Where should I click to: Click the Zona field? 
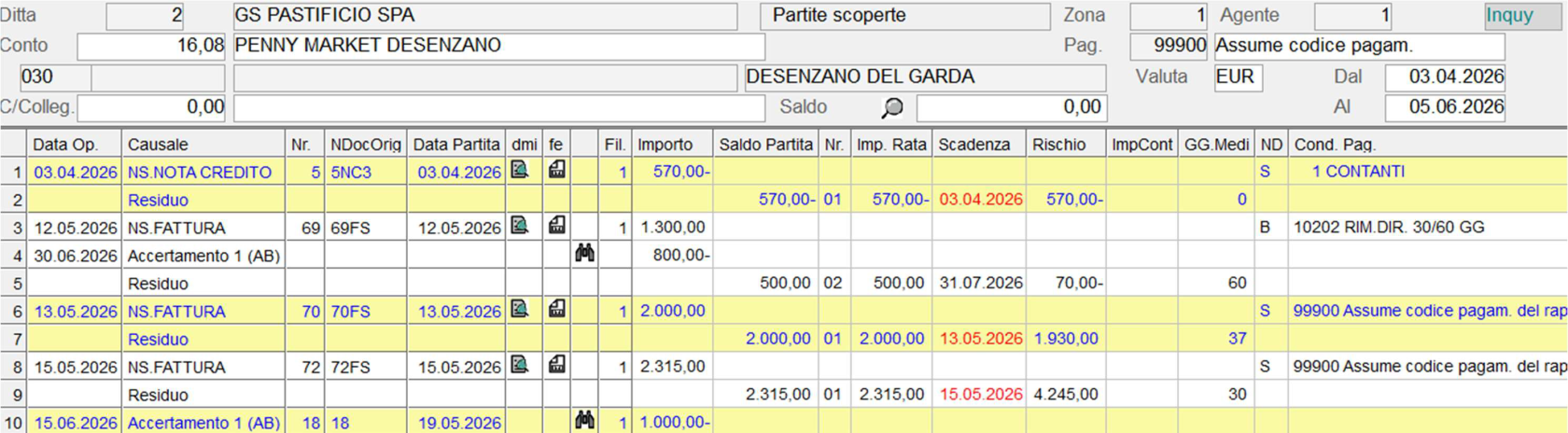point(1169,16)
